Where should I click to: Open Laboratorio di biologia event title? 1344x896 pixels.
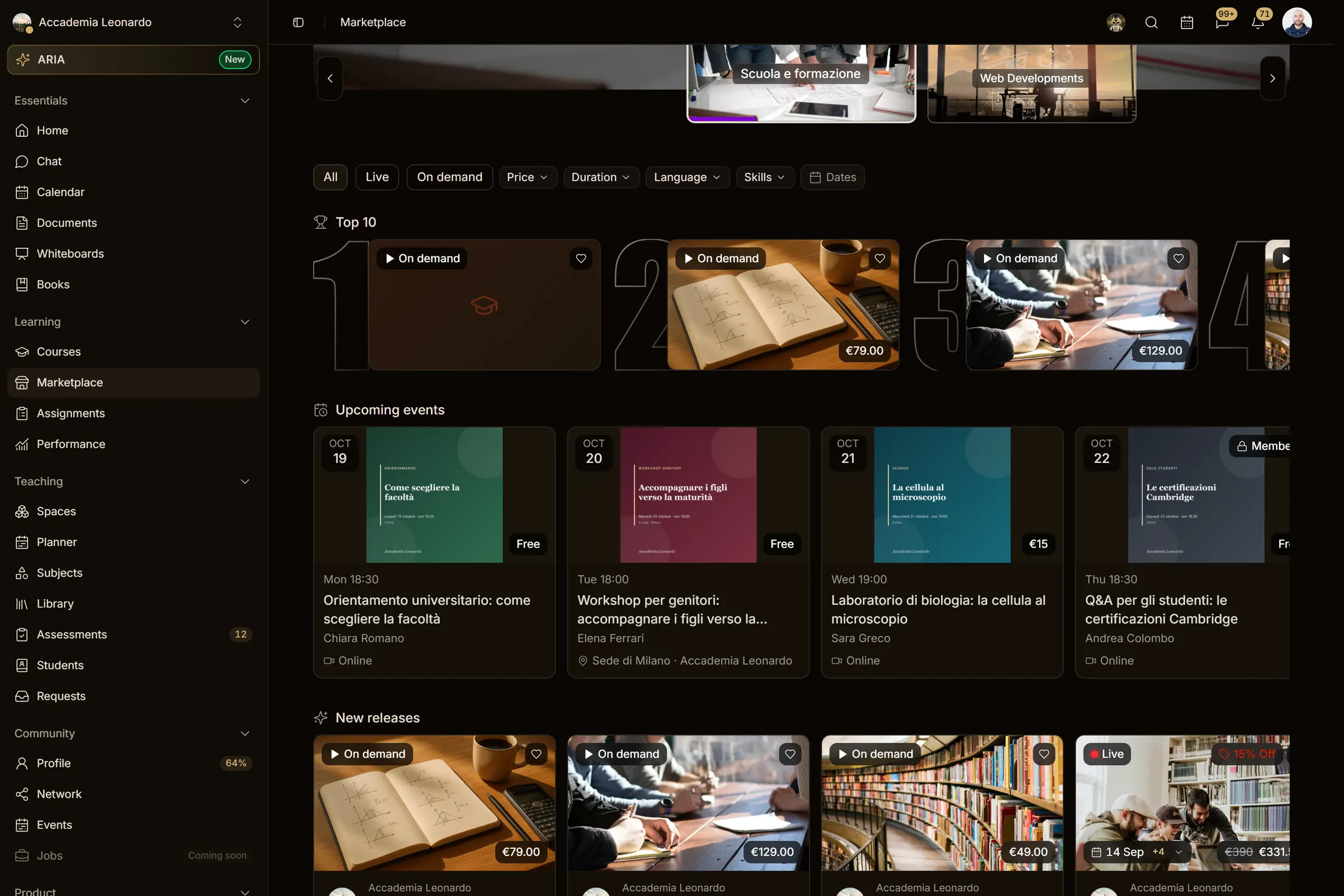pyautogui.click(x=938, y=609)
